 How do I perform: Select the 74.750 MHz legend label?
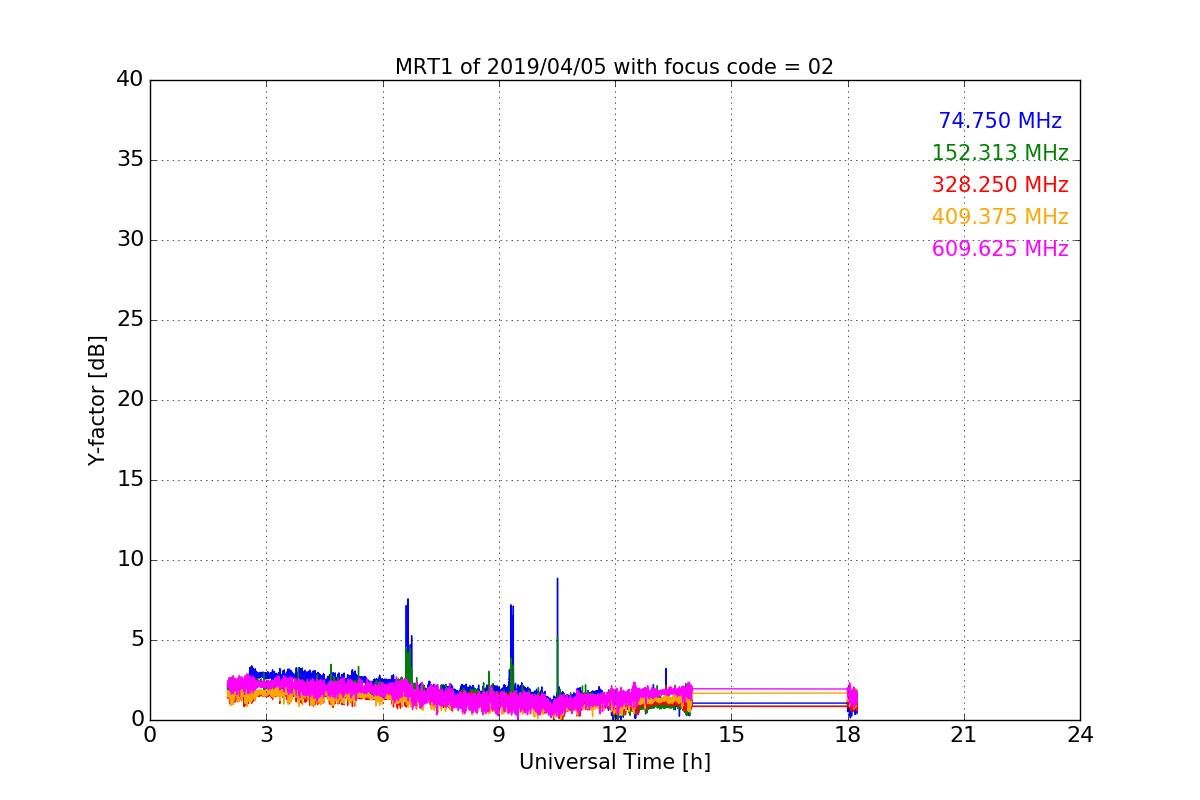coord(1000,121)
